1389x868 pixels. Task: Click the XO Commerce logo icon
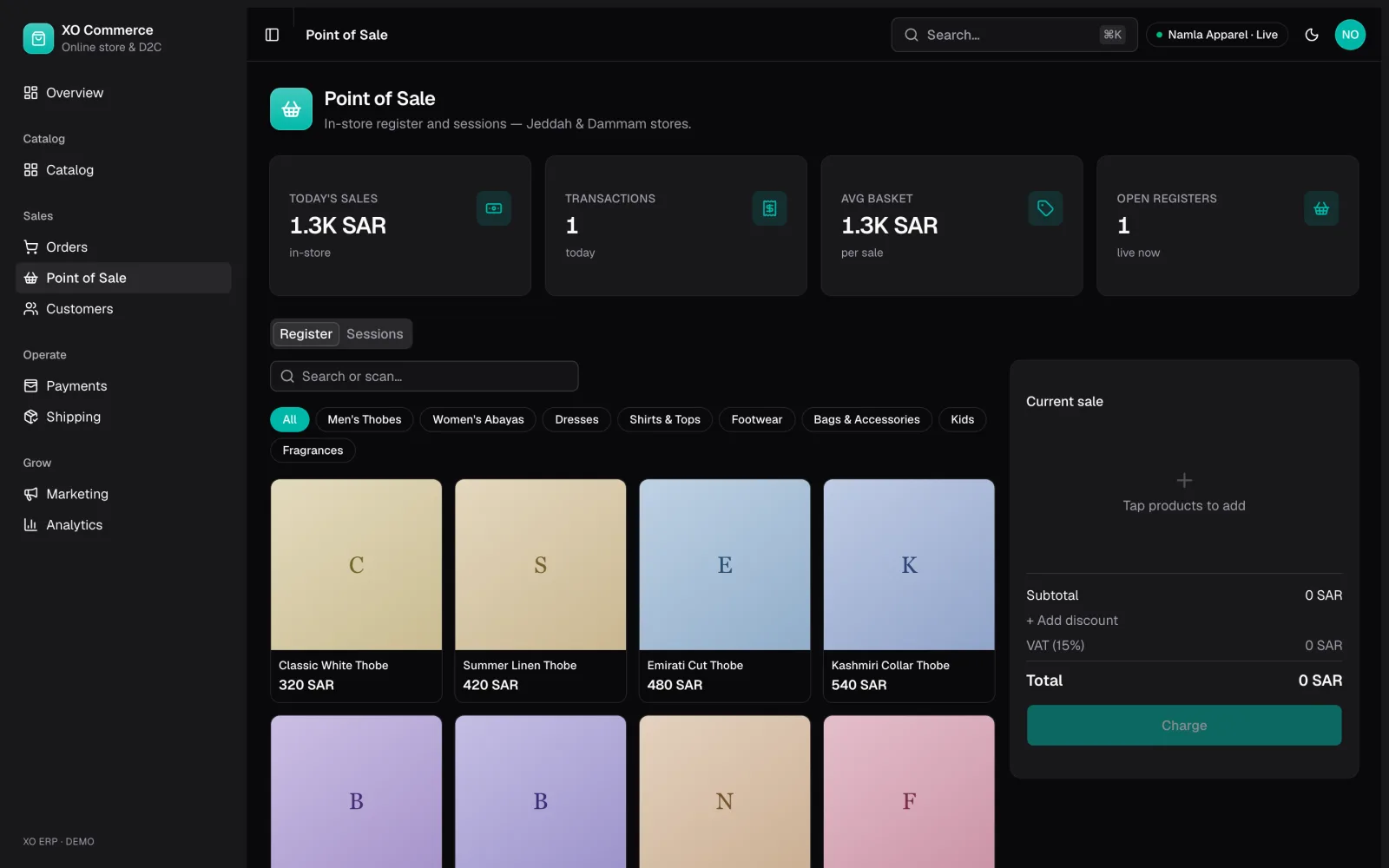point(38,38)
